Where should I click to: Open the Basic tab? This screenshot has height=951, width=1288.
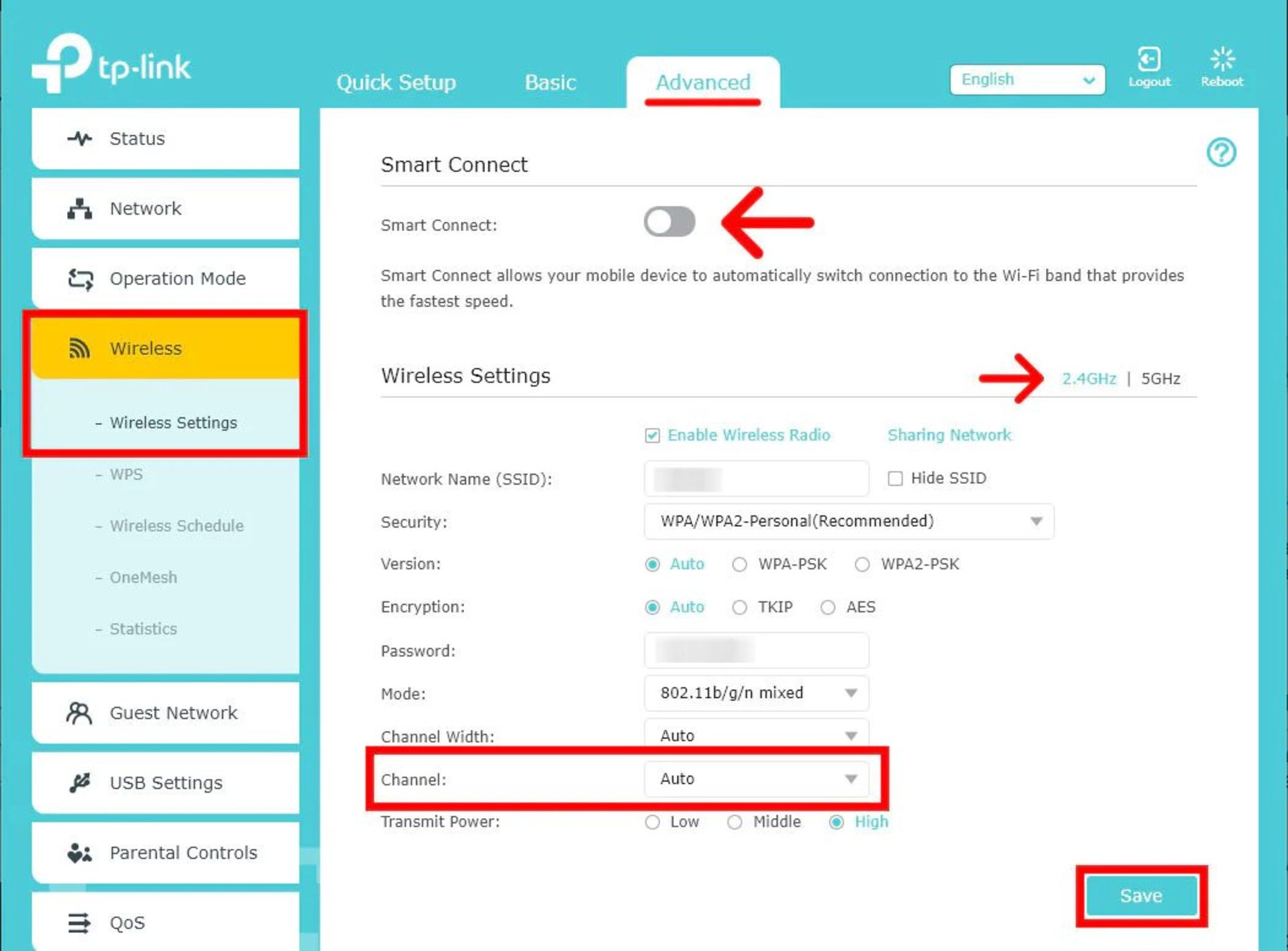tap(549, 82)
